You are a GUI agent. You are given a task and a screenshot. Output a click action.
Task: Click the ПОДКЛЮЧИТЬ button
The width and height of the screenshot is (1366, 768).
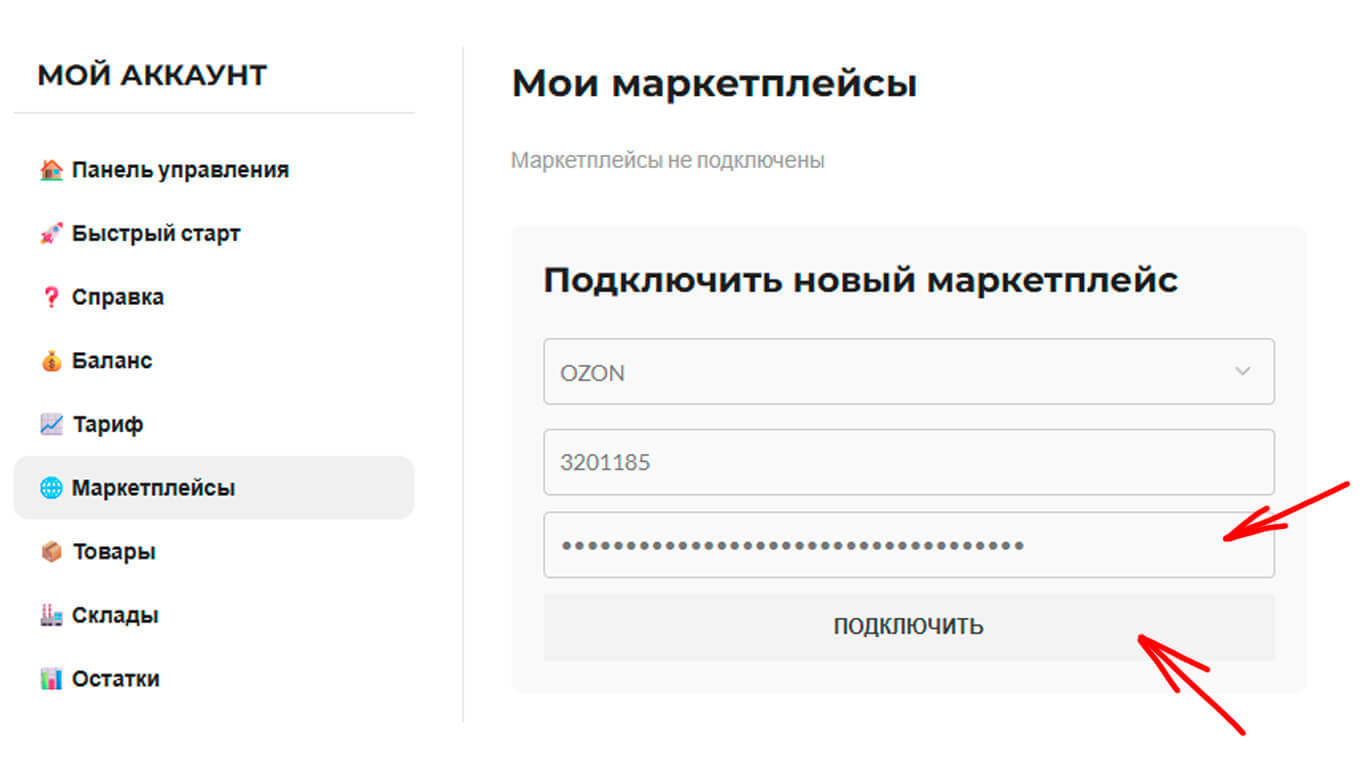point(909,627)
